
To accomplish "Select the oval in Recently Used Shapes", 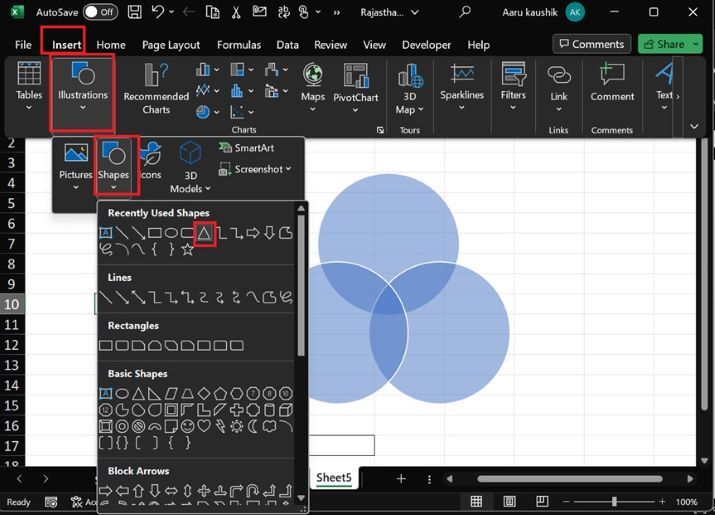I will 171,234.
